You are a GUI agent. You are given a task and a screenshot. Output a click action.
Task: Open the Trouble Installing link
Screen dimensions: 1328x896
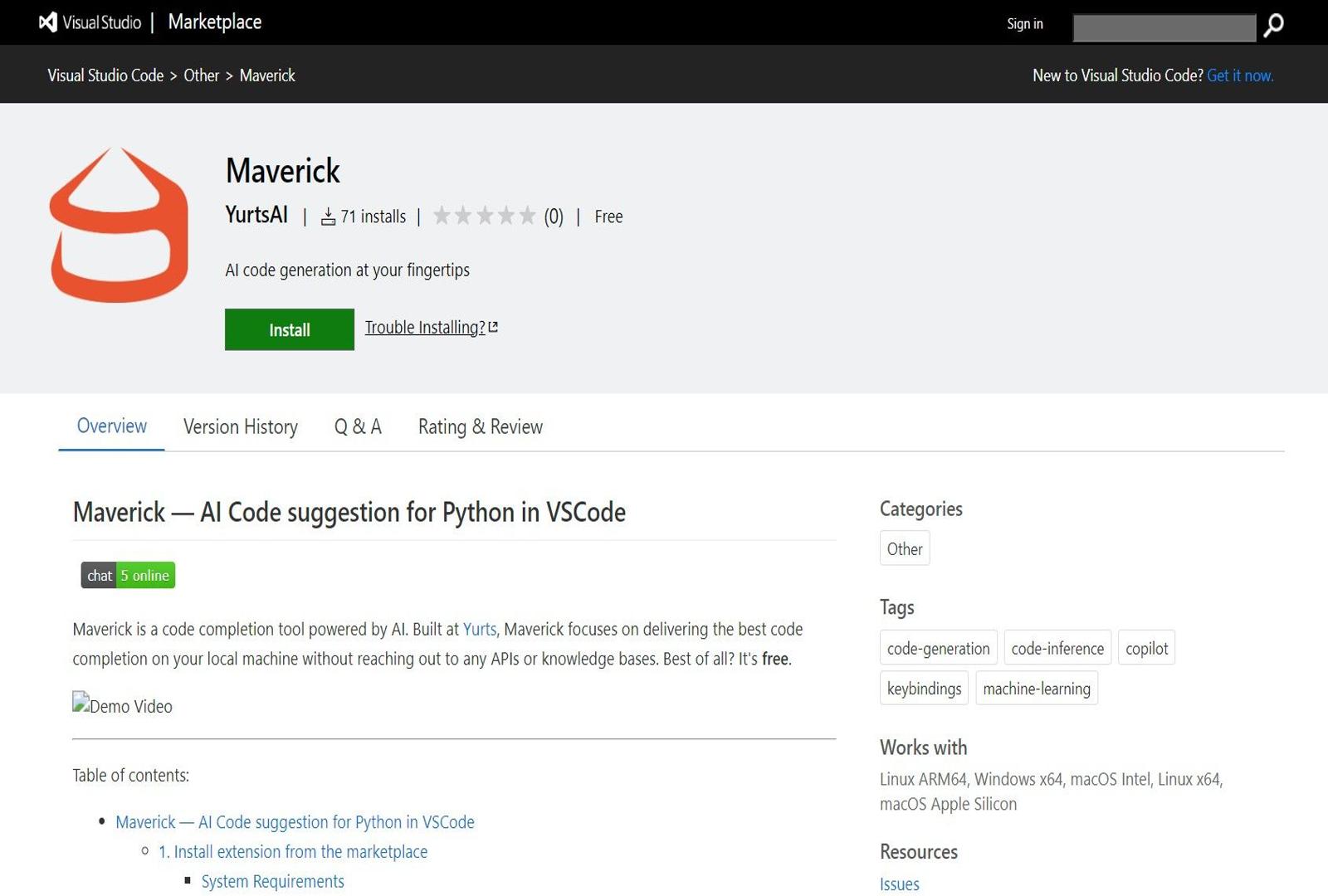coord(424,327)
